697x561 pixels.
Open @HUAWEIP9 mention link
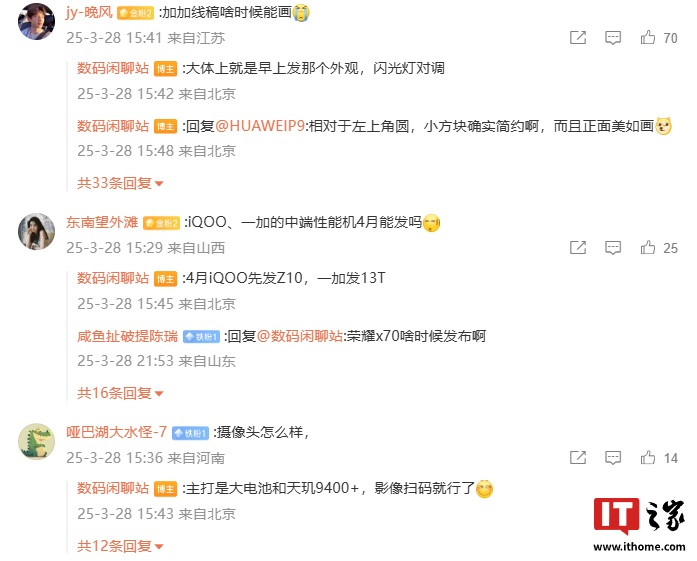point(260,126)
